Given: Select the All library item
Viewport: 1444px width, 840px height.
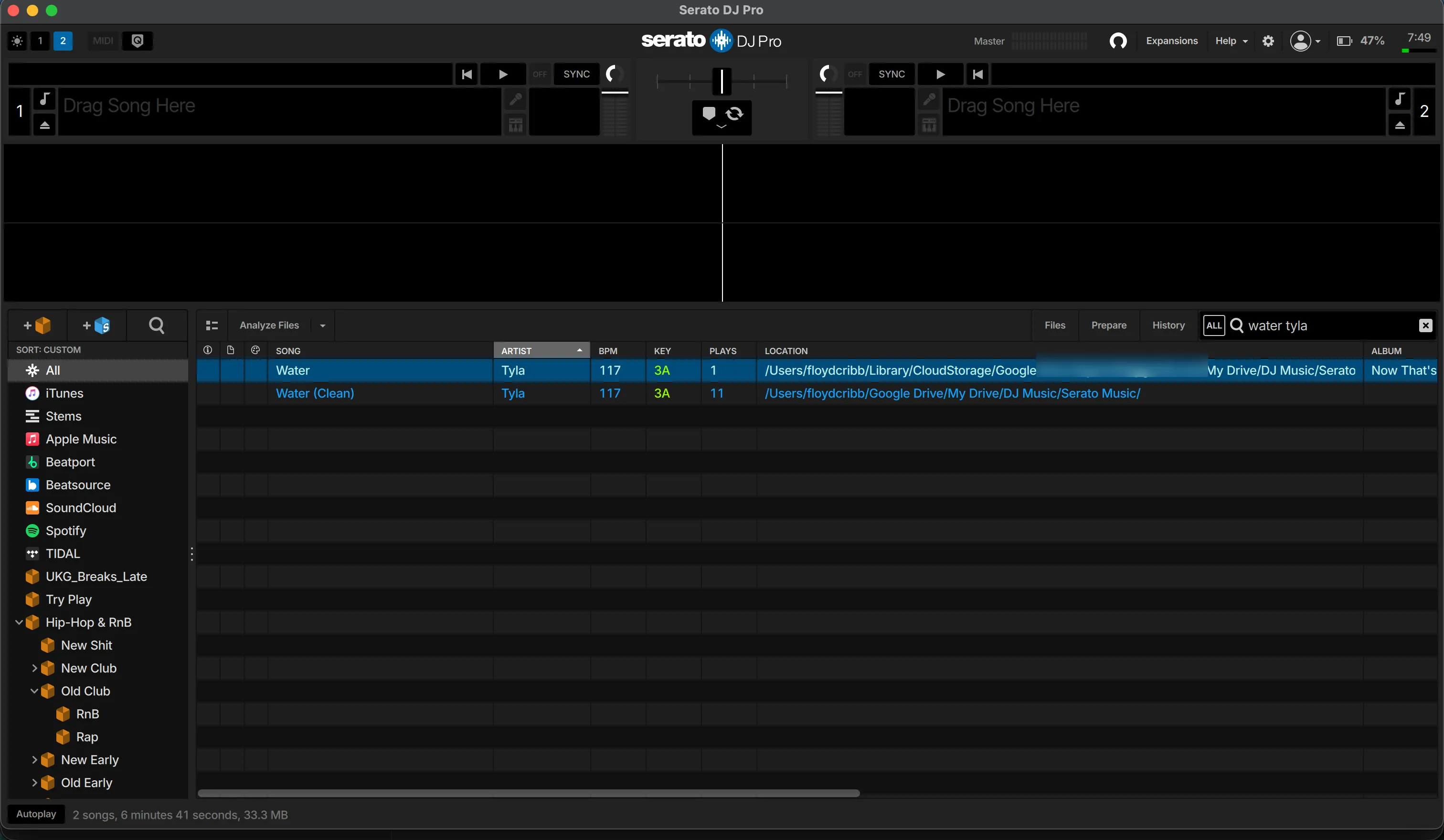Looking at the screenshot, I should click(98, 370).
